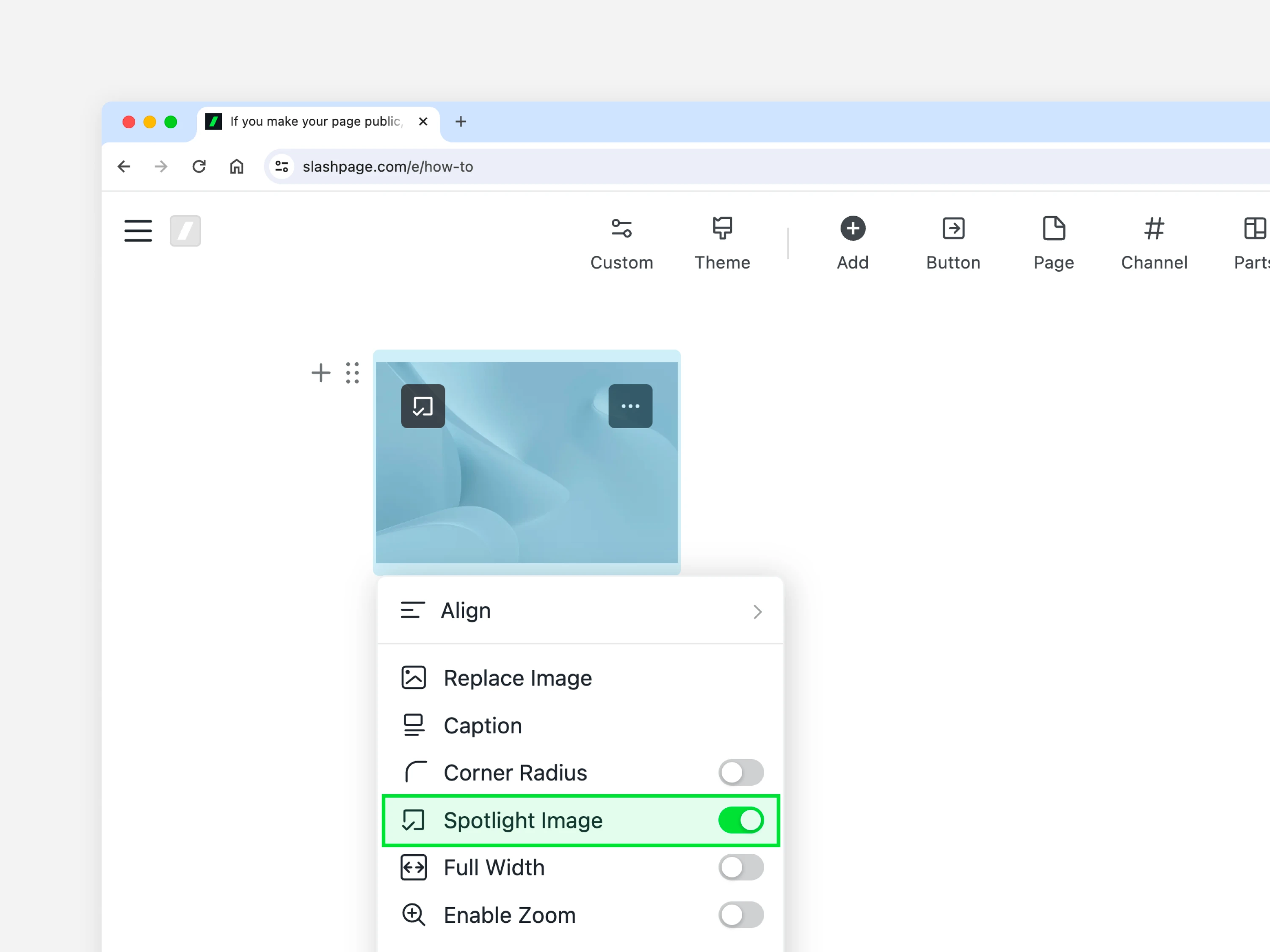Turn off the Spotlight Image switch
This screenshot has width=1270, height=952.
741,820
